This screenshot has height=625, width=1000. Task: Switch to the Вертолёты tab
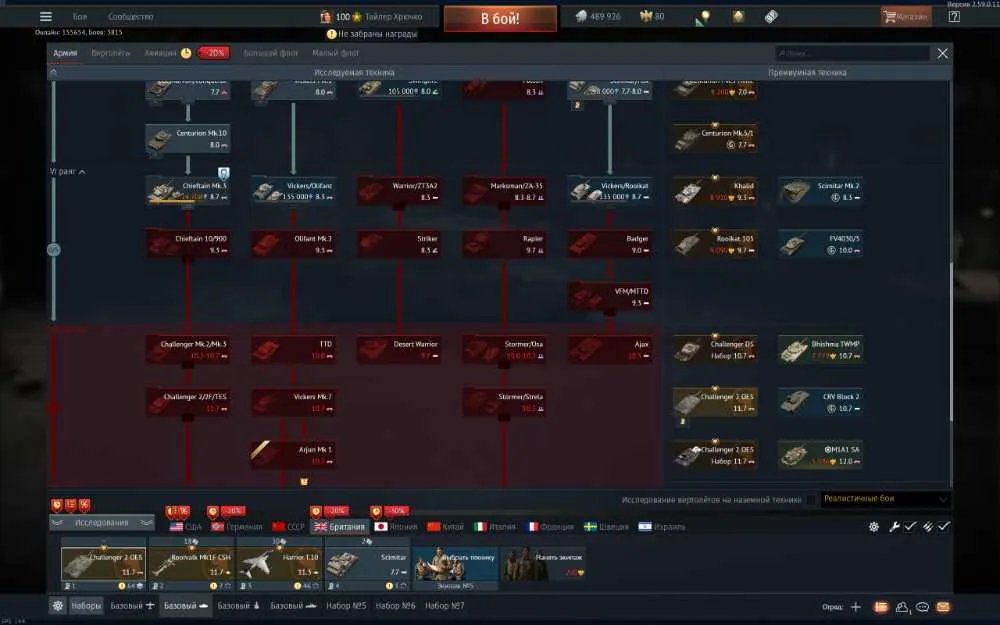(110, 53)
